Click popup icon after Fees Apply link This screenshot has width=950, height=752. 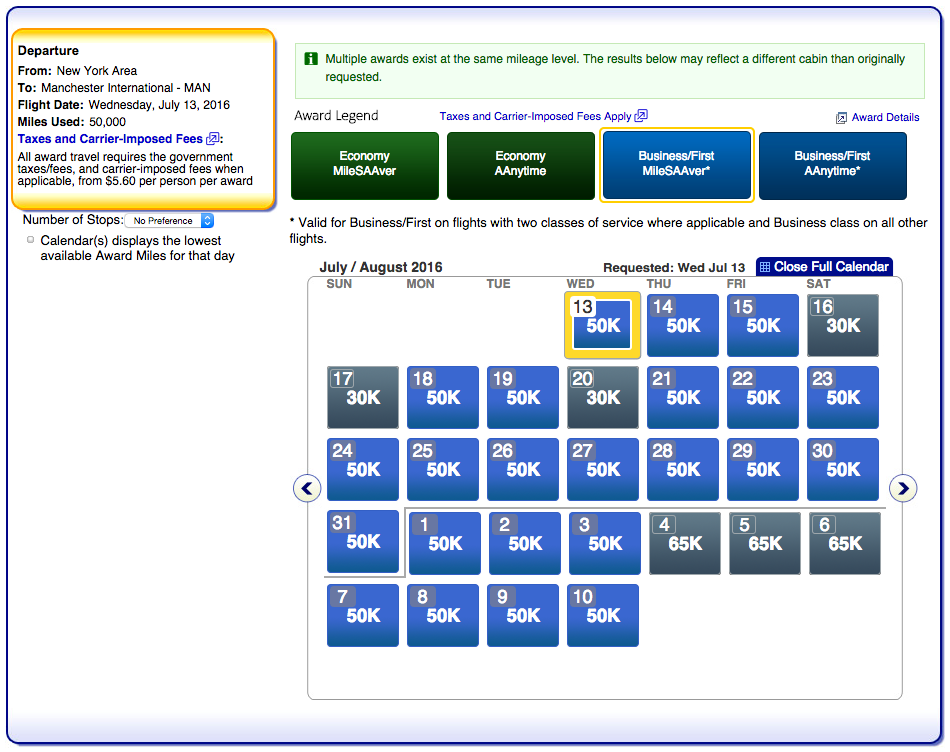tap(641, 116)
